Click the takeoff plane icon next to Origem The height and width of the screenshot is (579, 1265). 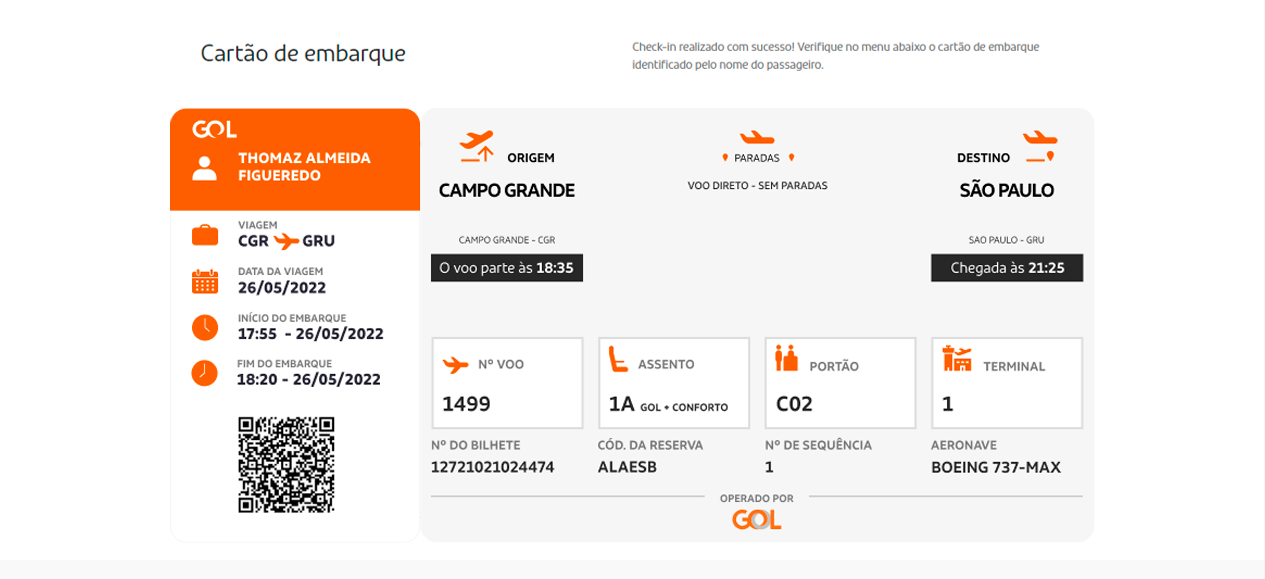coord(477,146)
